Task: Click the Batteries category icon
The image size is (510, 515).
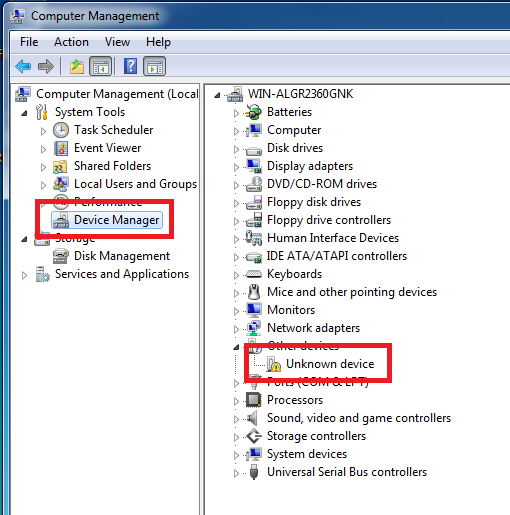Action: [x=254, y=112]
